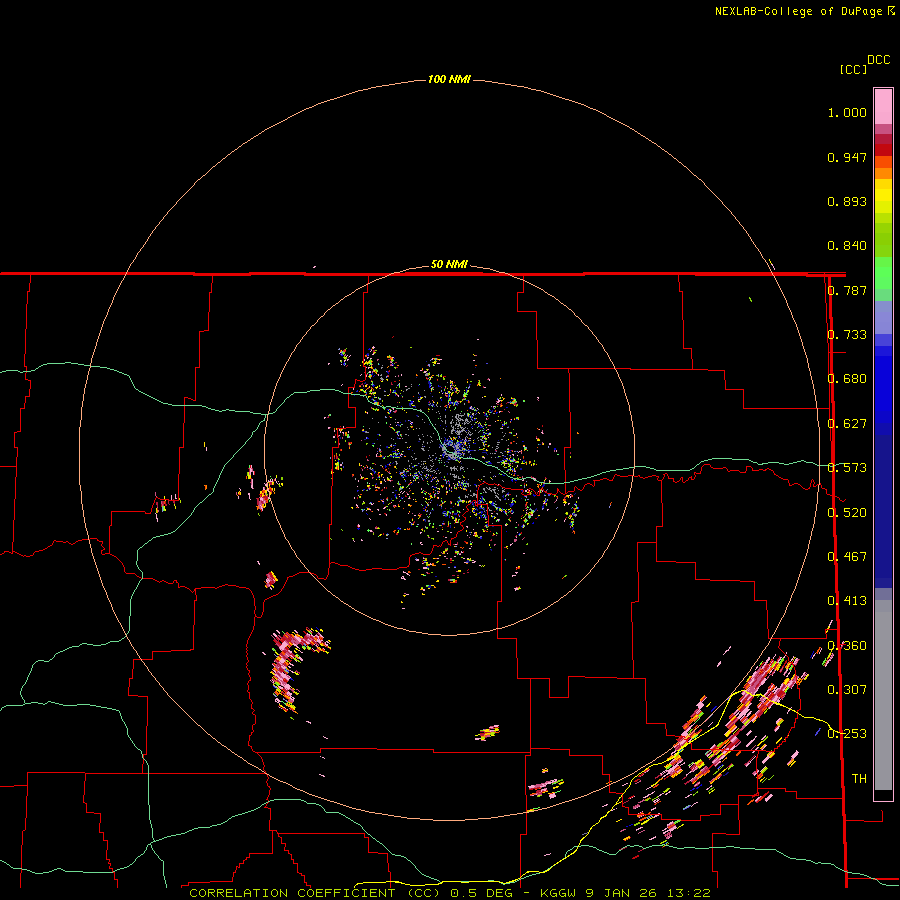Select the 0.360 legend value

tap(847, 646)
